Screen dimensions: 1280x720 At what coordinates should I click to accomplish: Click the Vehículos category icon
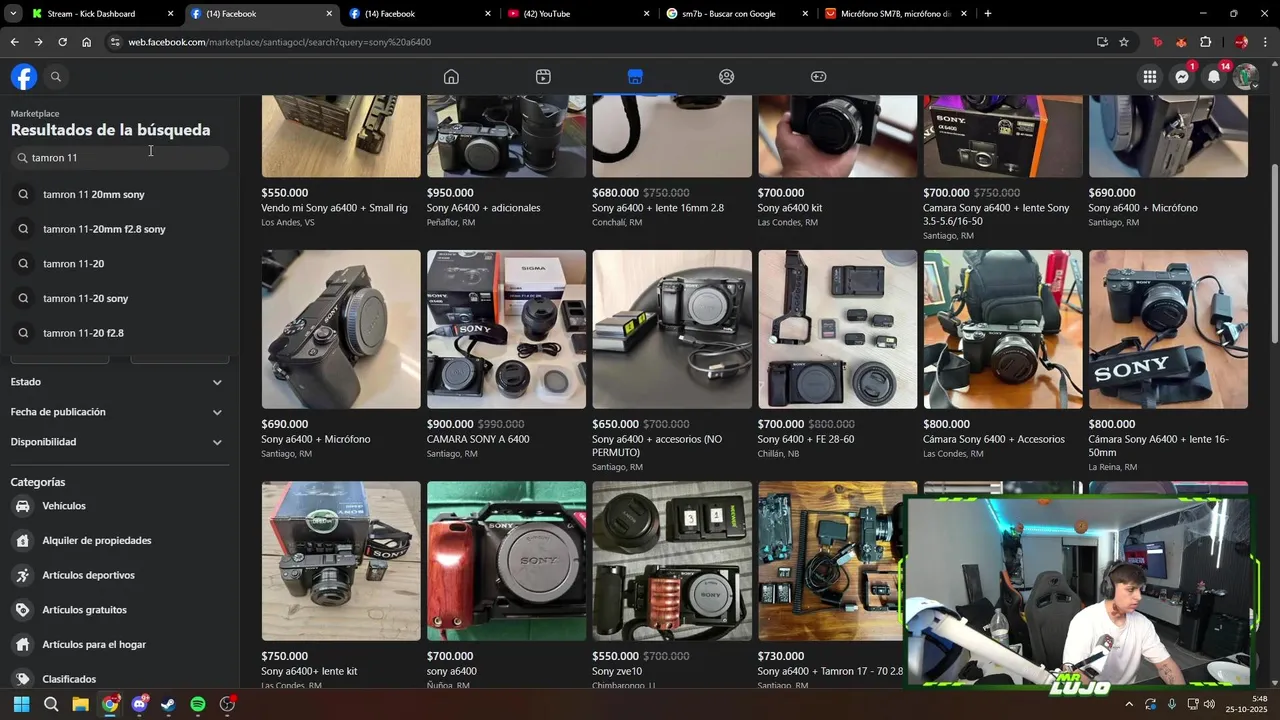click(23, 506)
